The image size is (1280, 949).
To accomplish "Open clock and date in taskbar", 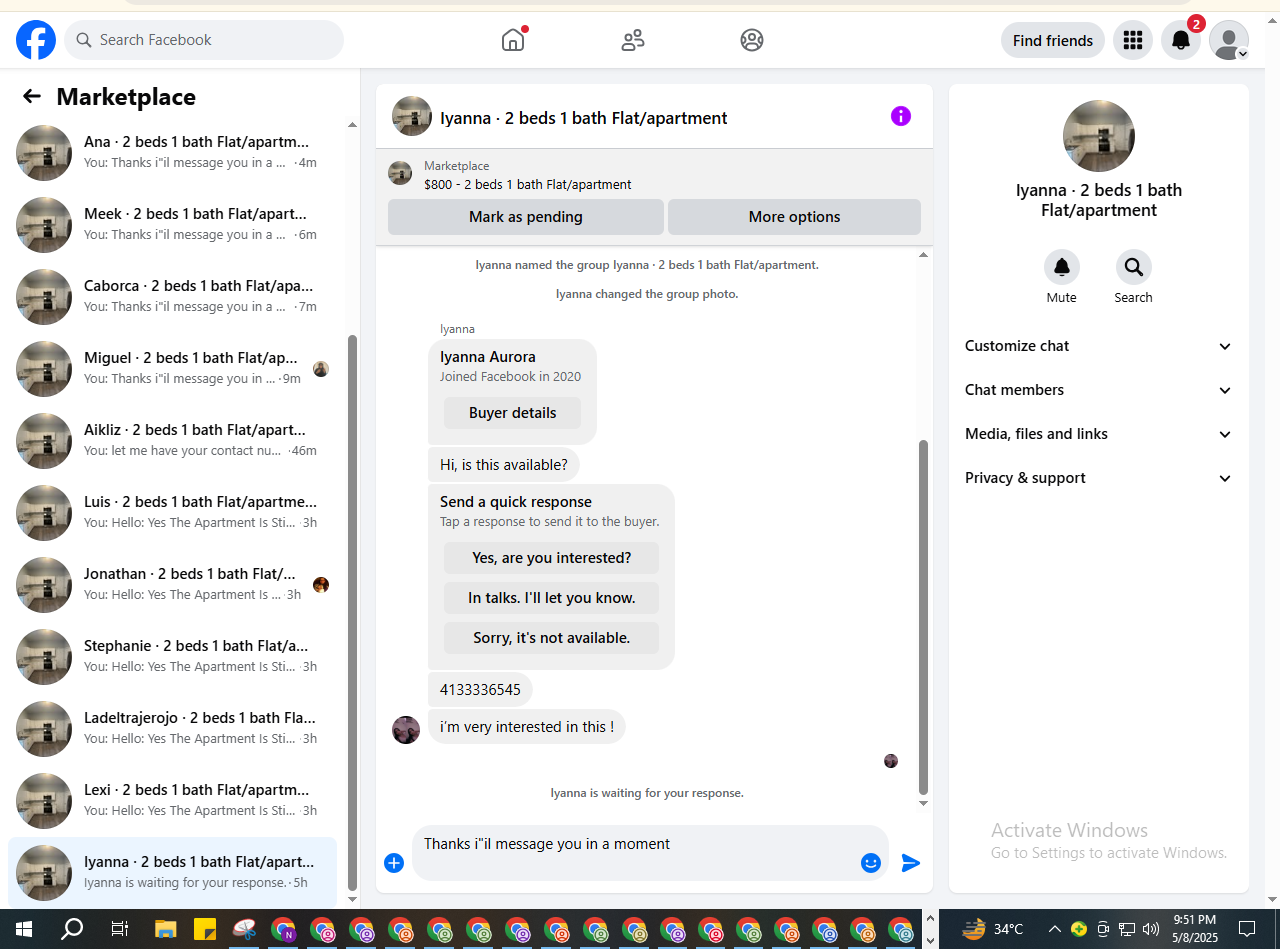I will coord(1194,929).
